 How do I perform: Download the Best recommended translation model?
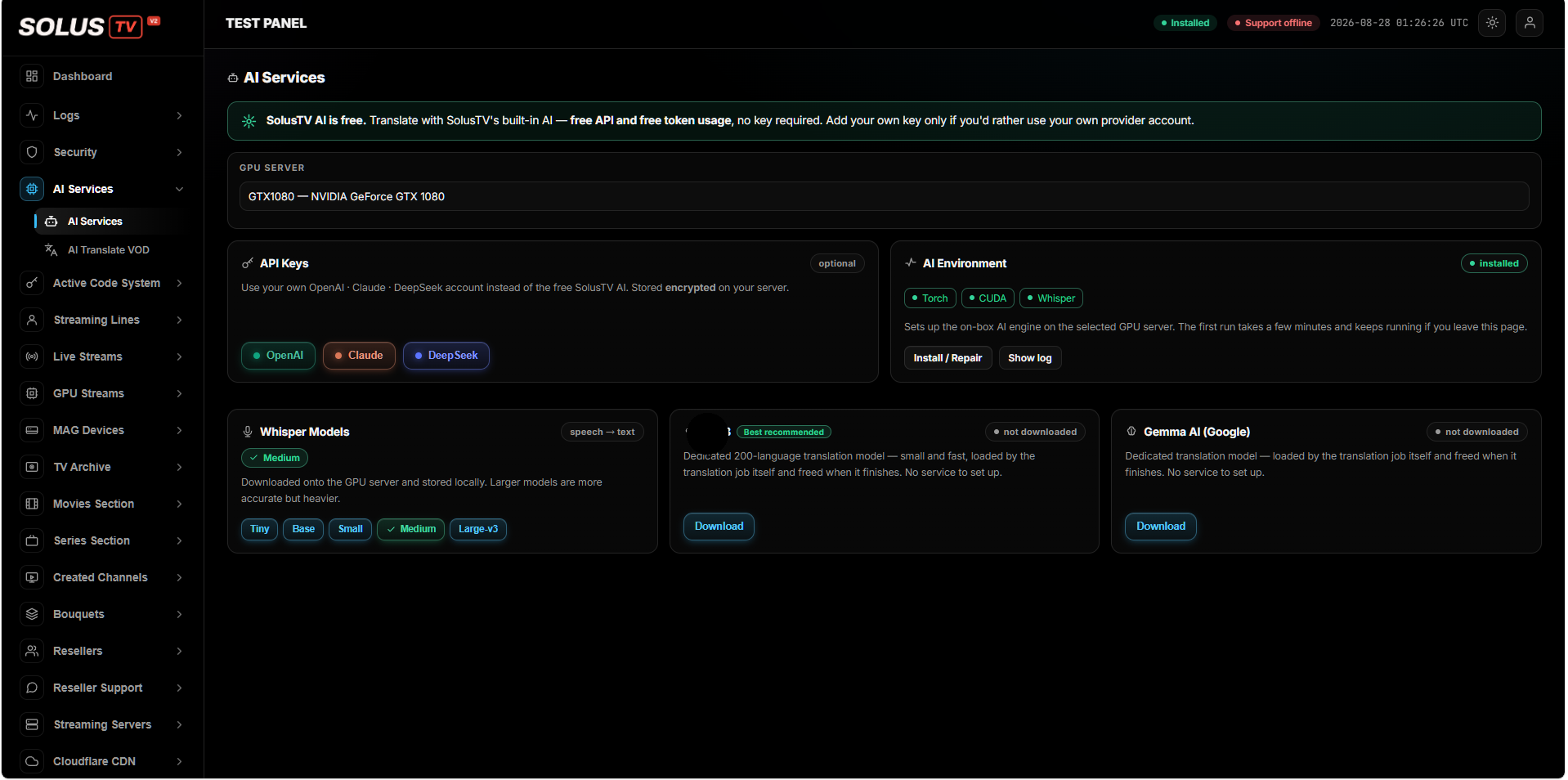tap(719, 527)
